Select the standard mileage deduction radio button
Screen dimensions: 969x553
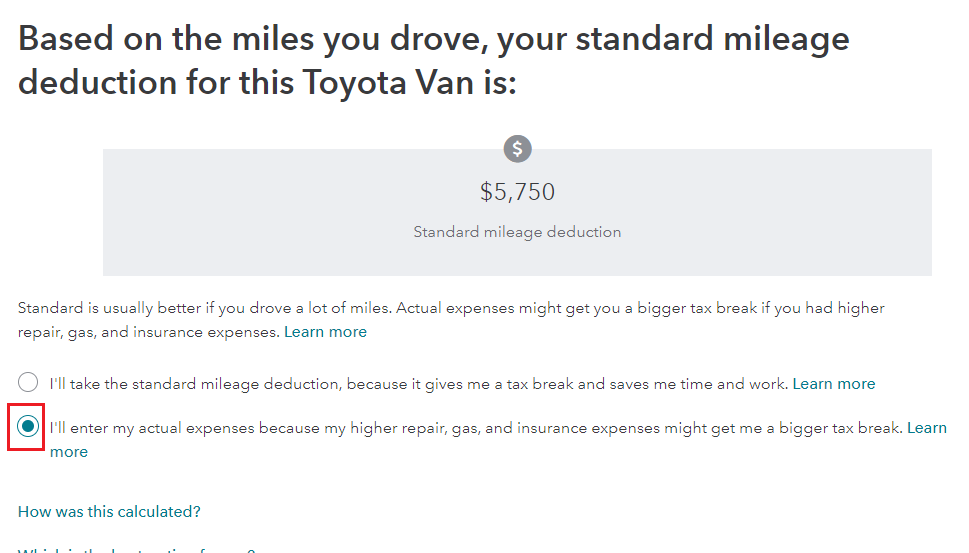[x=28, y=382]
